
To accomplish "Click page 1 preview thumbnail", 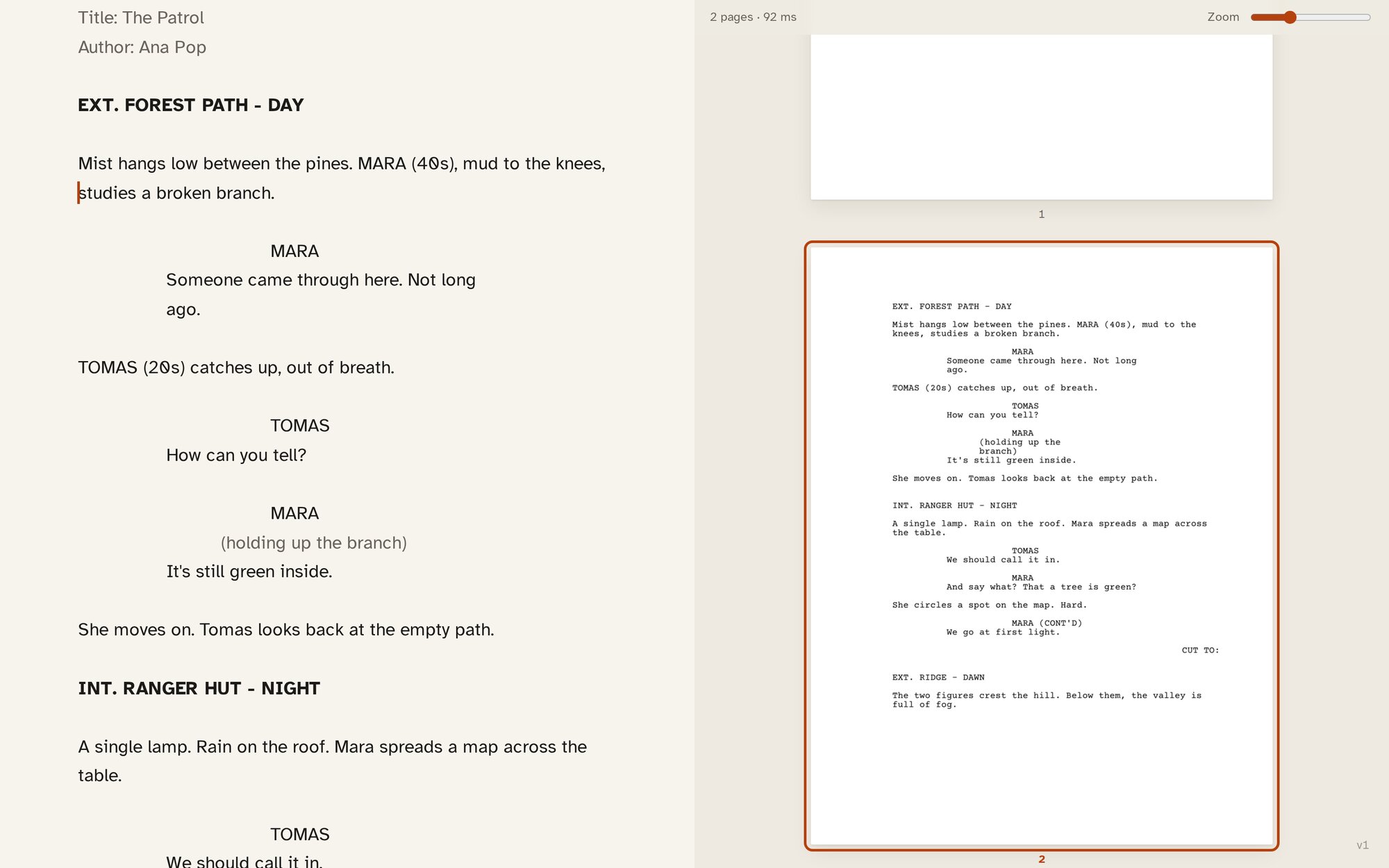I will coord(1041,117).
